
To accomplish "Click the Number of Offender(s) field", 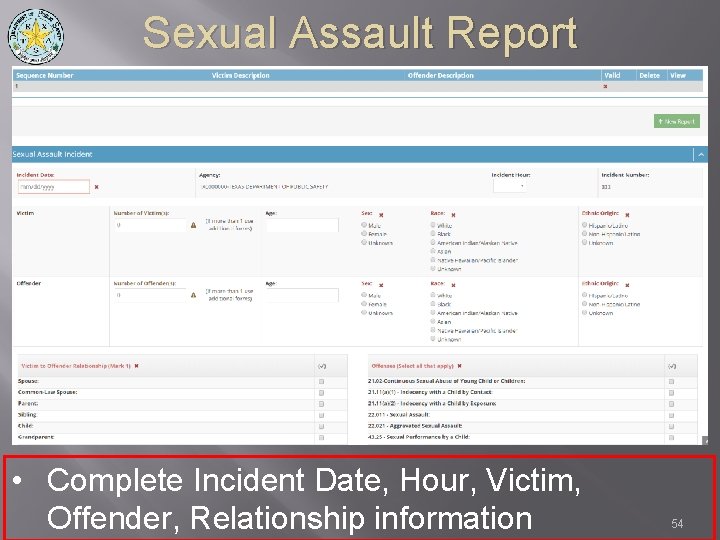I will [151, 295].
